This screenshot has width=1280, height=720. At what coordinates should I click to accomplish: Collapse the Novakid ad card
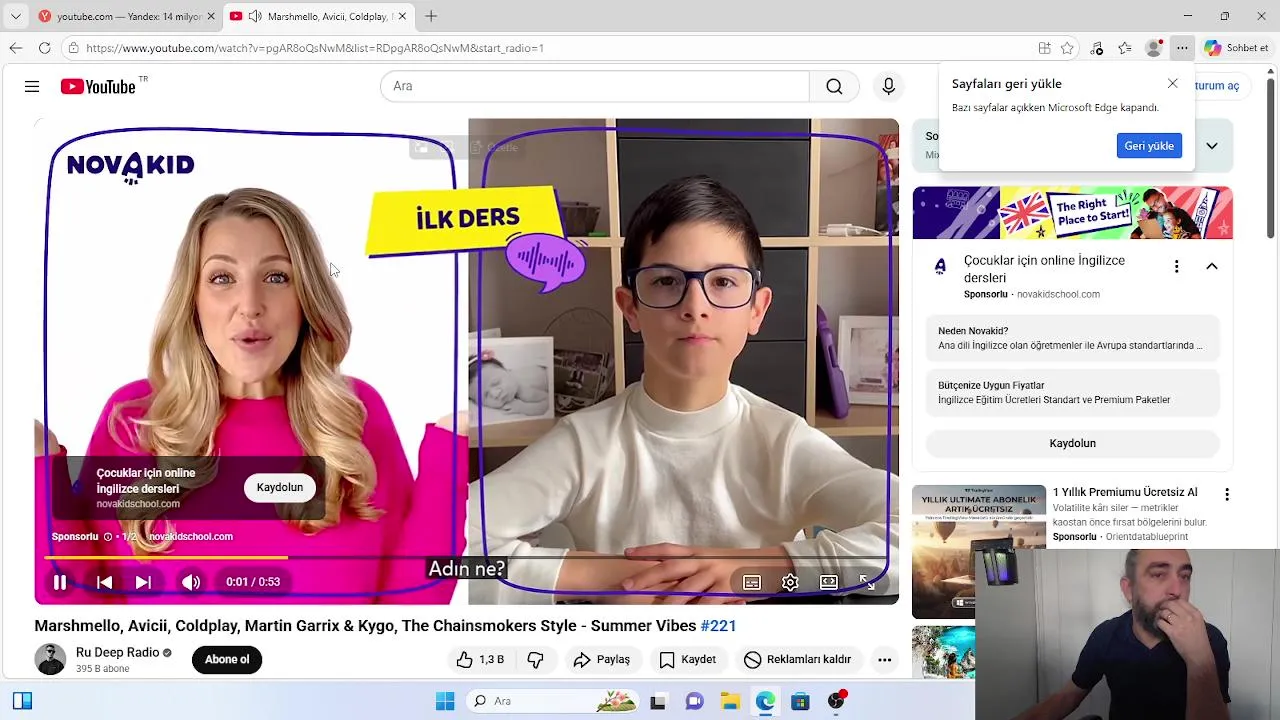1212,267
